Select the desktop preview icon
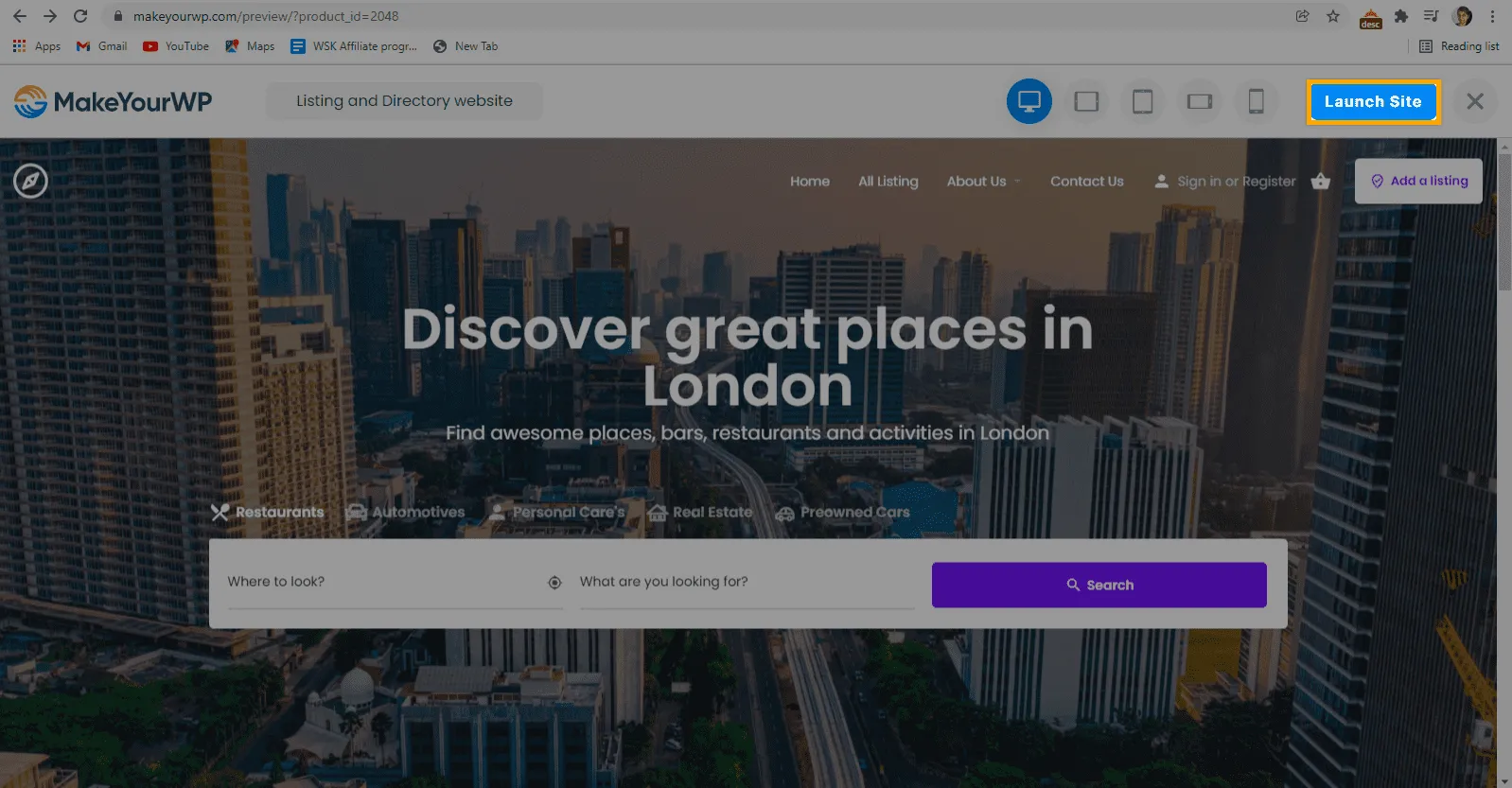Viewport: 1512px width, 788px height. (1029, 101)
